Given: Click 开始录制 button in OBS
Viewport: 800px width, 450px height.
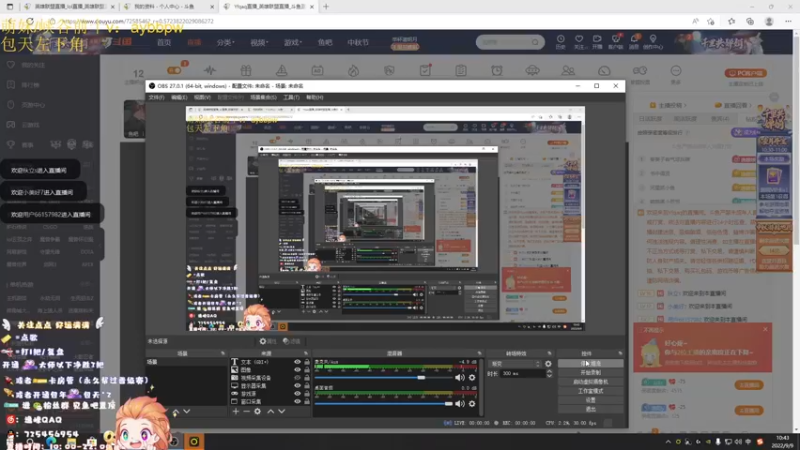Looking at the screenshot, I should [590, 373].
